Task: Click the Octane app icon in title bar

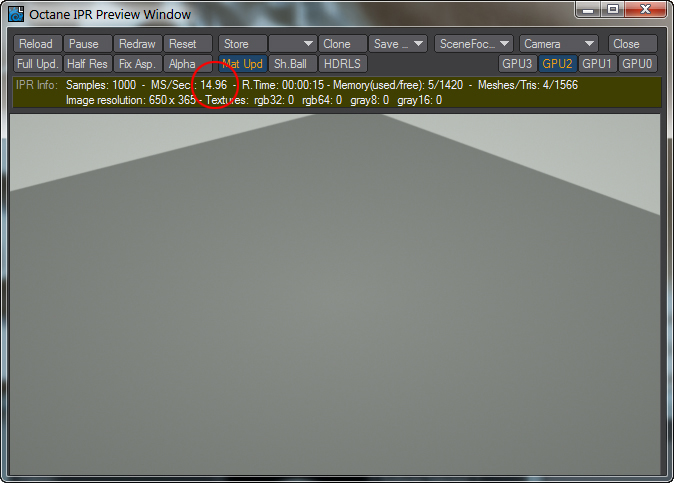Action: coord(16,14)
